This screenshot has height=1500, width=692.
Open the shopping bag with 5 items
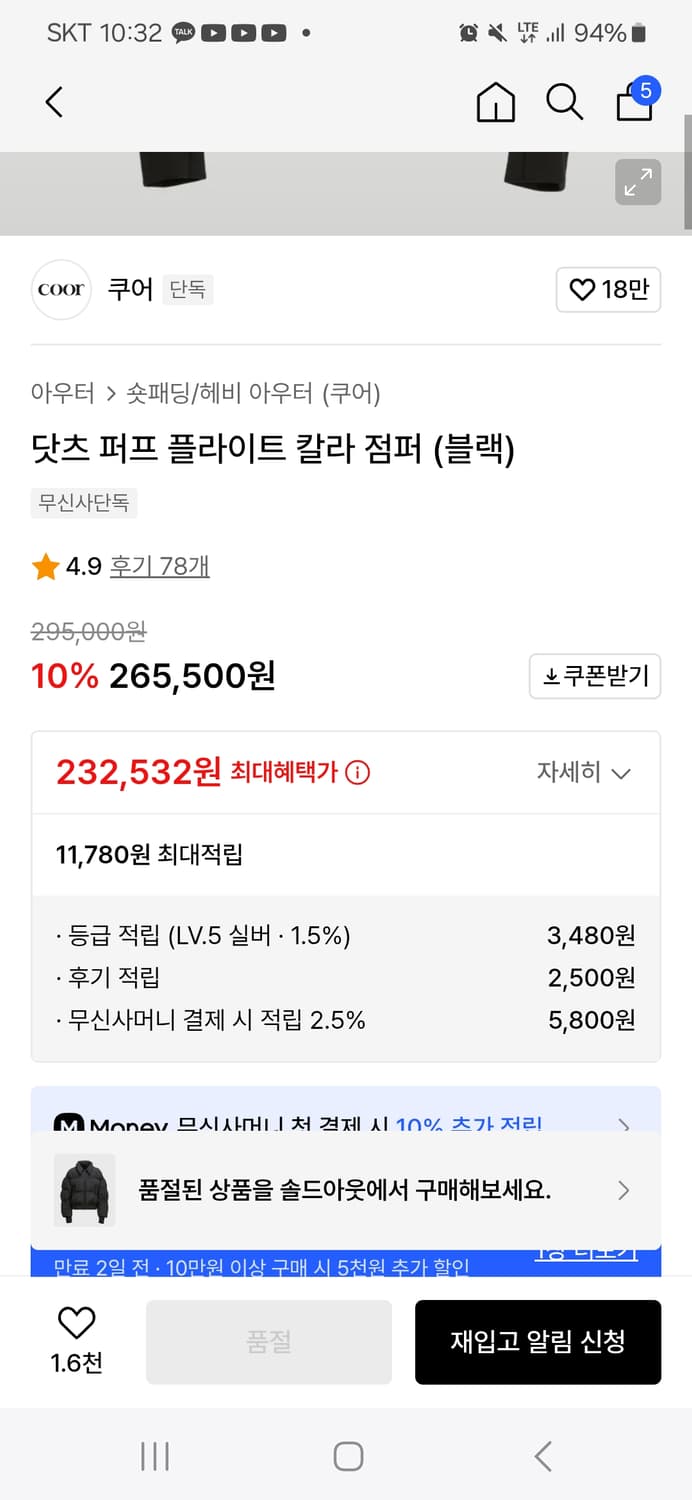tap(634, 104)
